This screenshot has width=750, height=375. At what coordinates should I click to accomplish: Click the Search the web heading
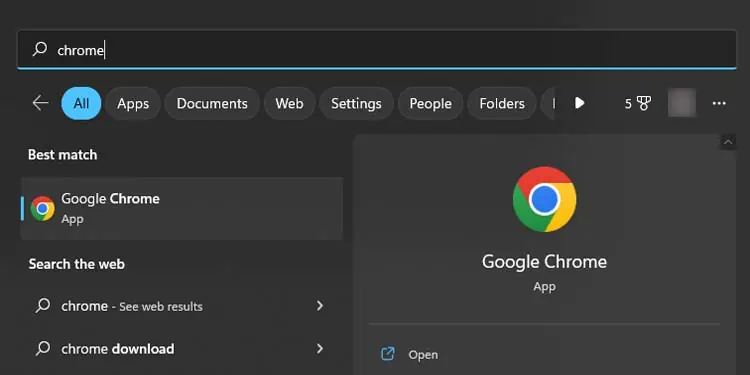click(77, 264)
